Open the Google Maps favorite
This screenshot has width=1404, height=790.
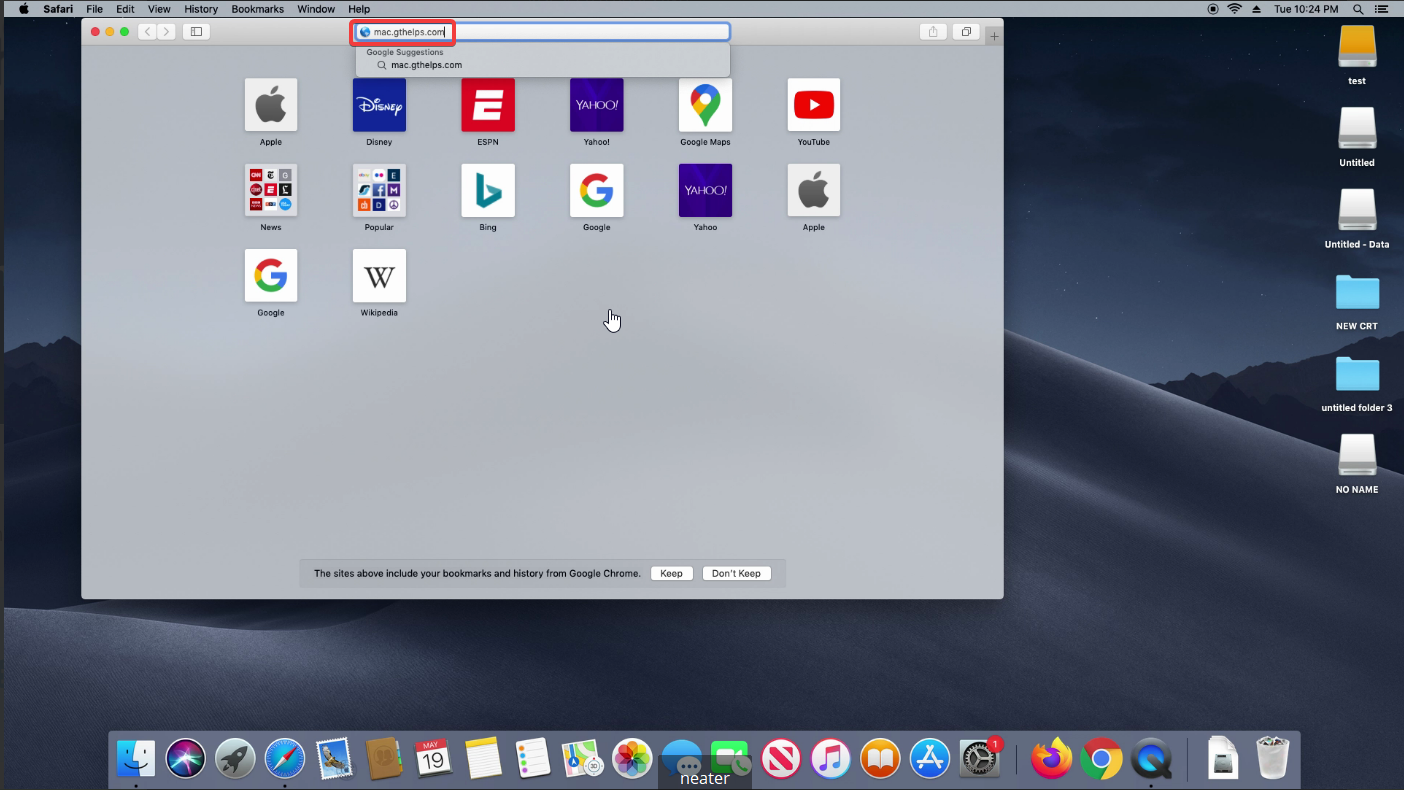(705, 105)
